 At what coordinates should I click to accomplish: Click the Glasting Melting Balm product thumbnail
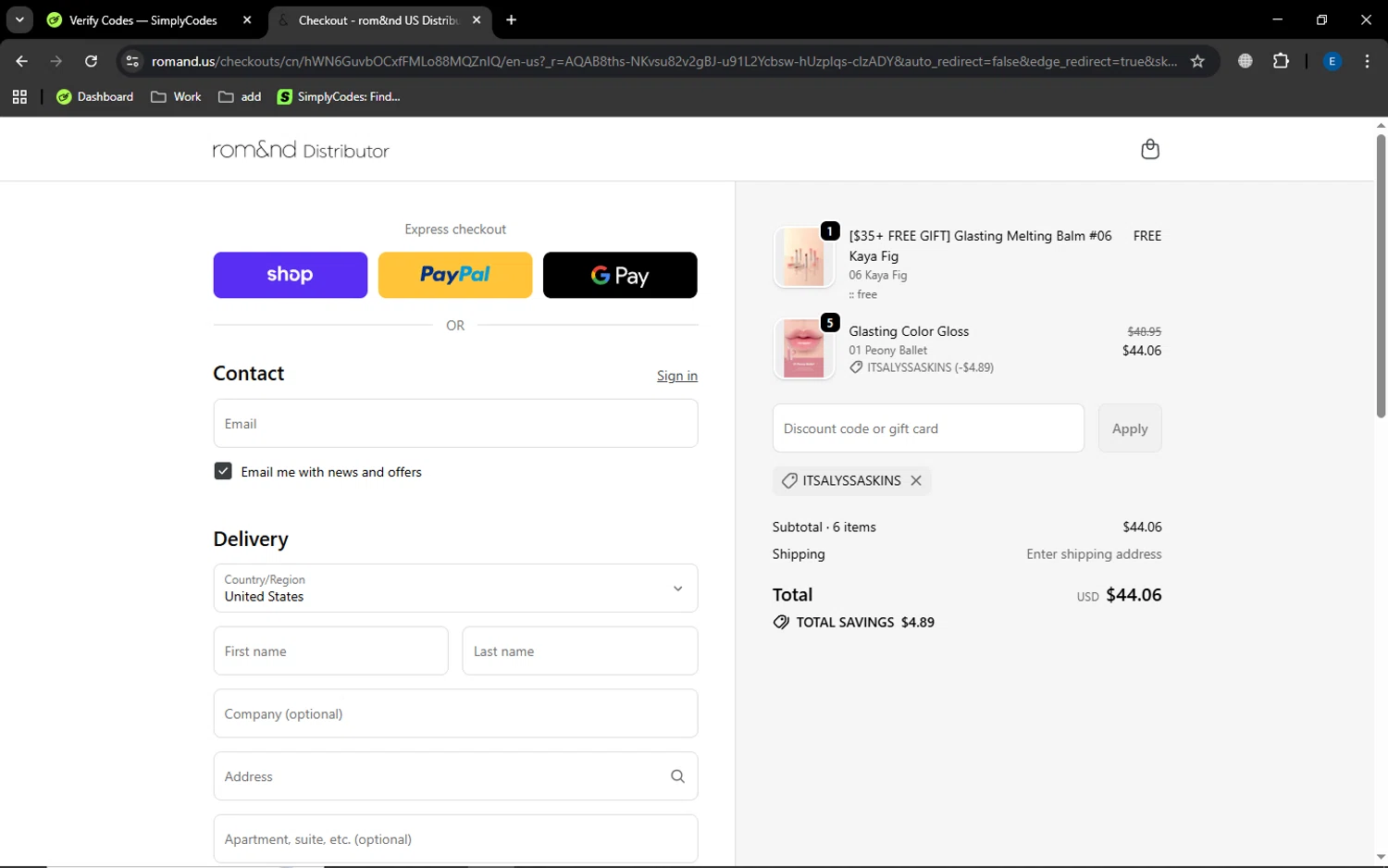(x=803, y=257)
